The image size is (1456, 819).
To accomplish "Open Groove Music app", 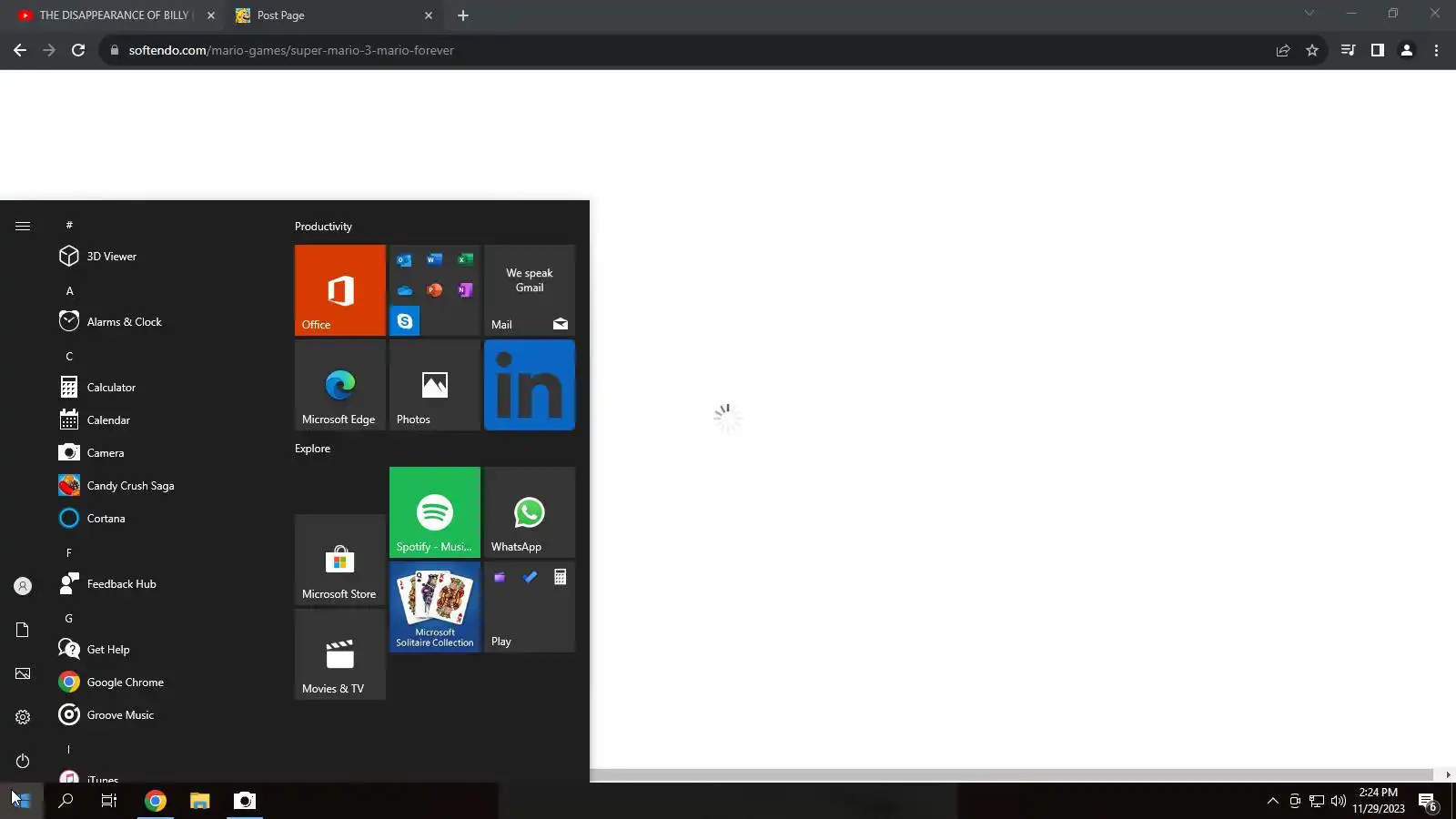I will point(164,715).
